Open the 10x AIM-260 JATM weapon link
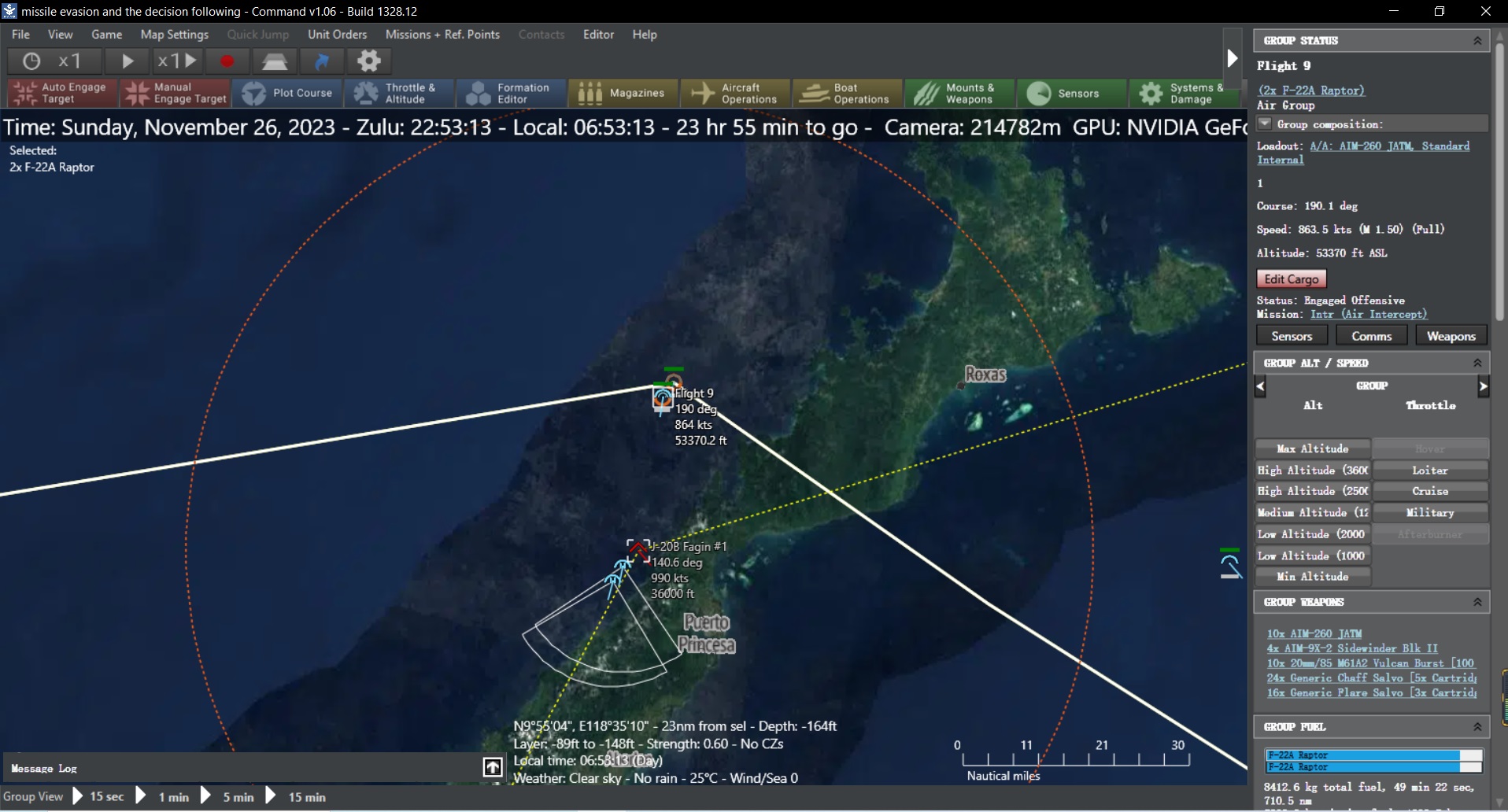Viewport: 1508px width, 812px height. [x=1314, y=633]
